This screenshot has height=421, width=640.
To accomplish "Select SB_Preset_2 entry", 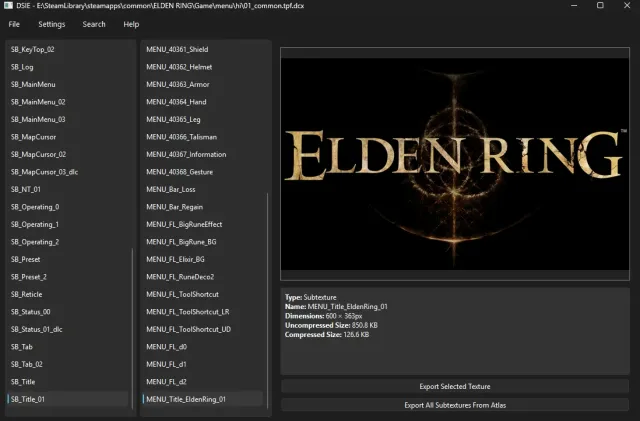I will tap(68, 277).
